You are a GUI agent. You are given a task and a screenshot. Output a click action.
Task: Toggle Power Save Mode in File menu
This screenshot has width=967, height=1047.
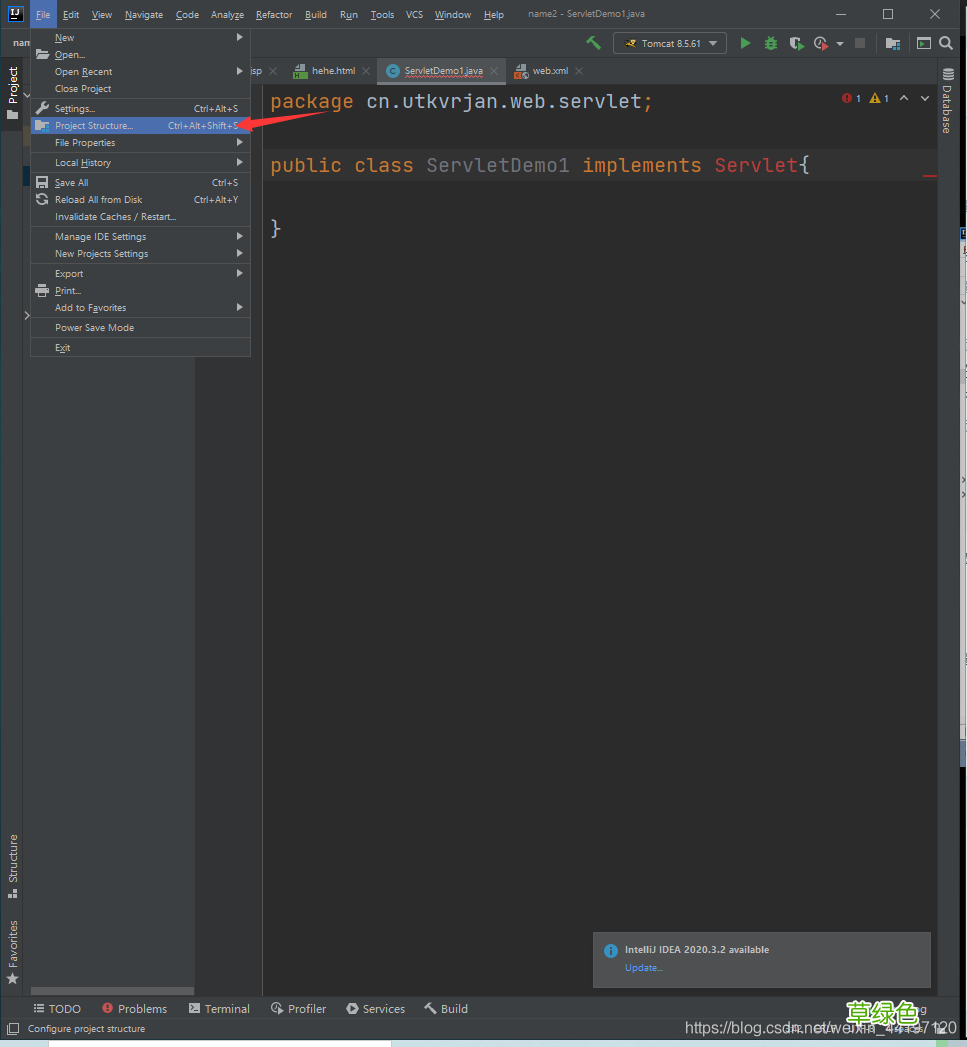click(x=94, y=328)
